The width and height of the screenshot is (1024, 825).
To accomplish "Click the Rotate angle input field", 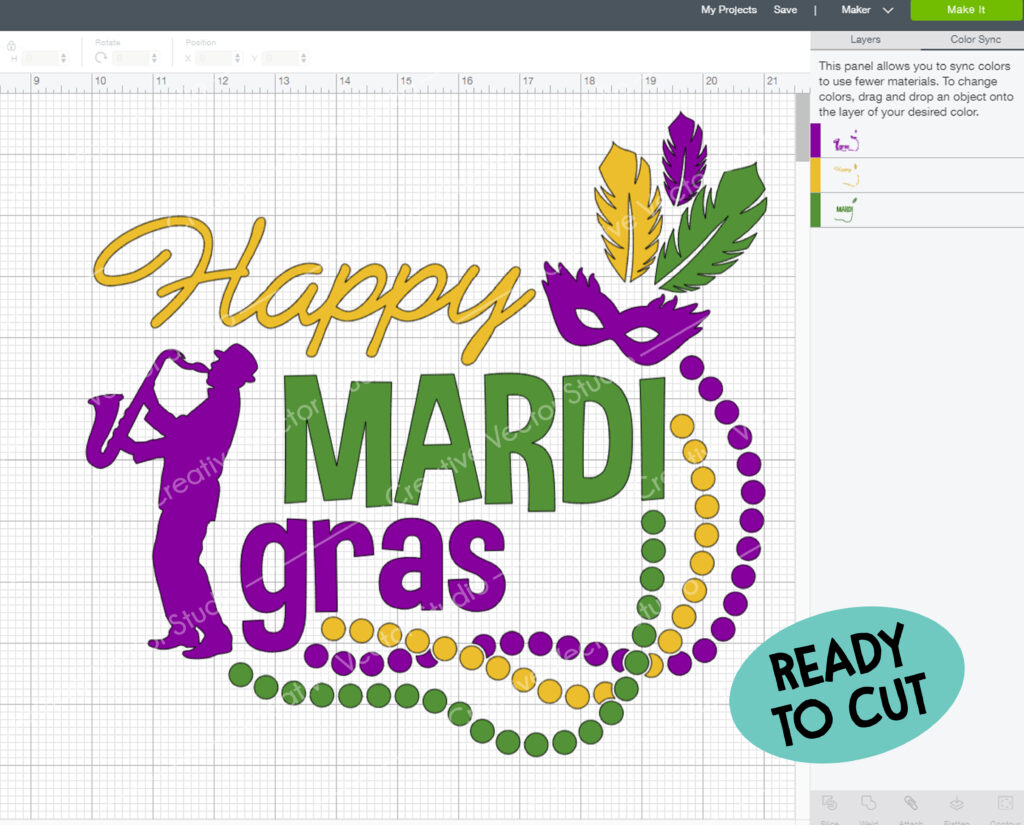I will coord(131,58).
